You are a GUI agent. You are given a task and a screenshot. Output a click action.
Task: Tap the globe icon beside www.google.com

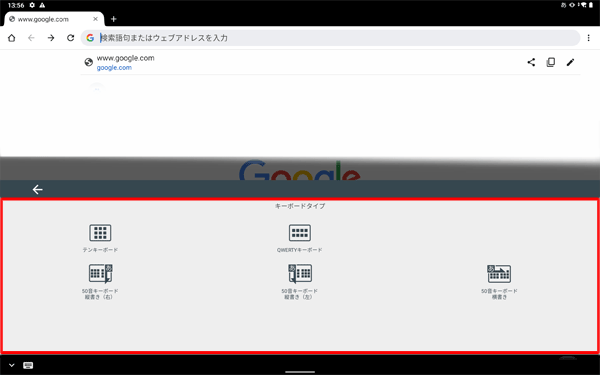click(x=89, y=62)
